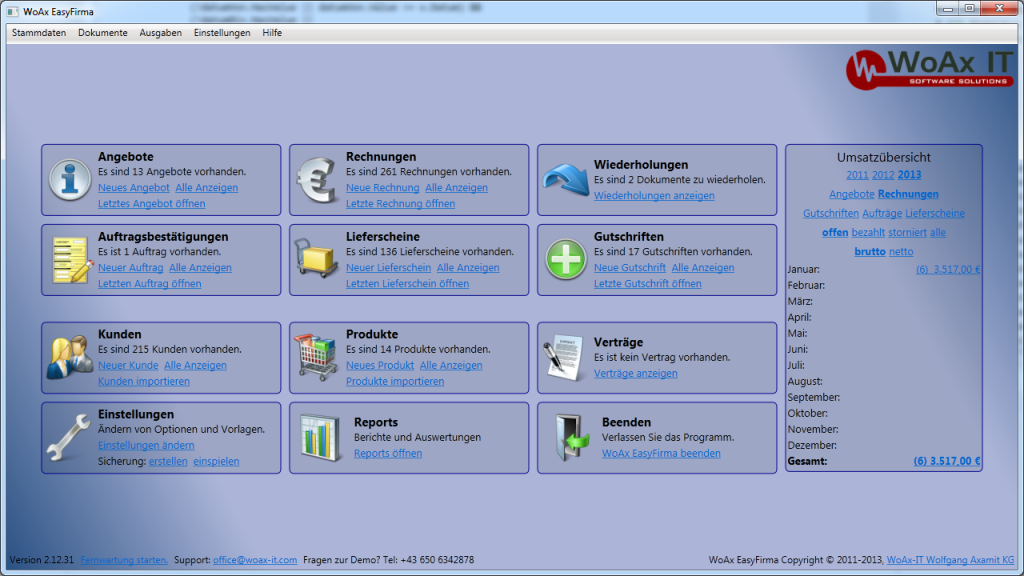Show Alle Anzeigen under Kunden
The height and width of the screenshot is (576, 1024).
[x=195, y=365]
